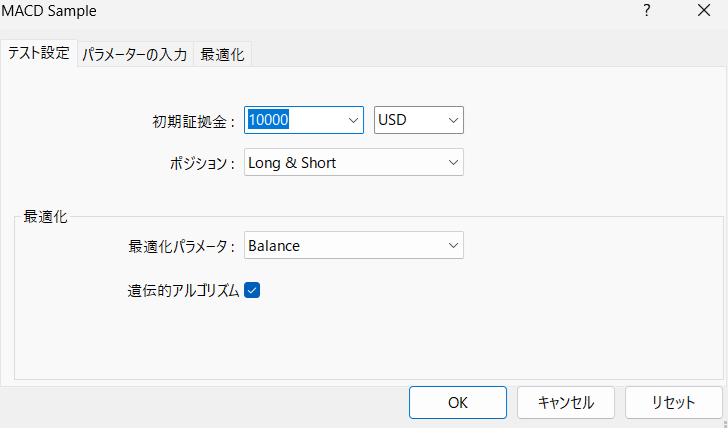Screen dimensions: 728x428
Task: Click the キャンセル button
Action: (566, 403)
